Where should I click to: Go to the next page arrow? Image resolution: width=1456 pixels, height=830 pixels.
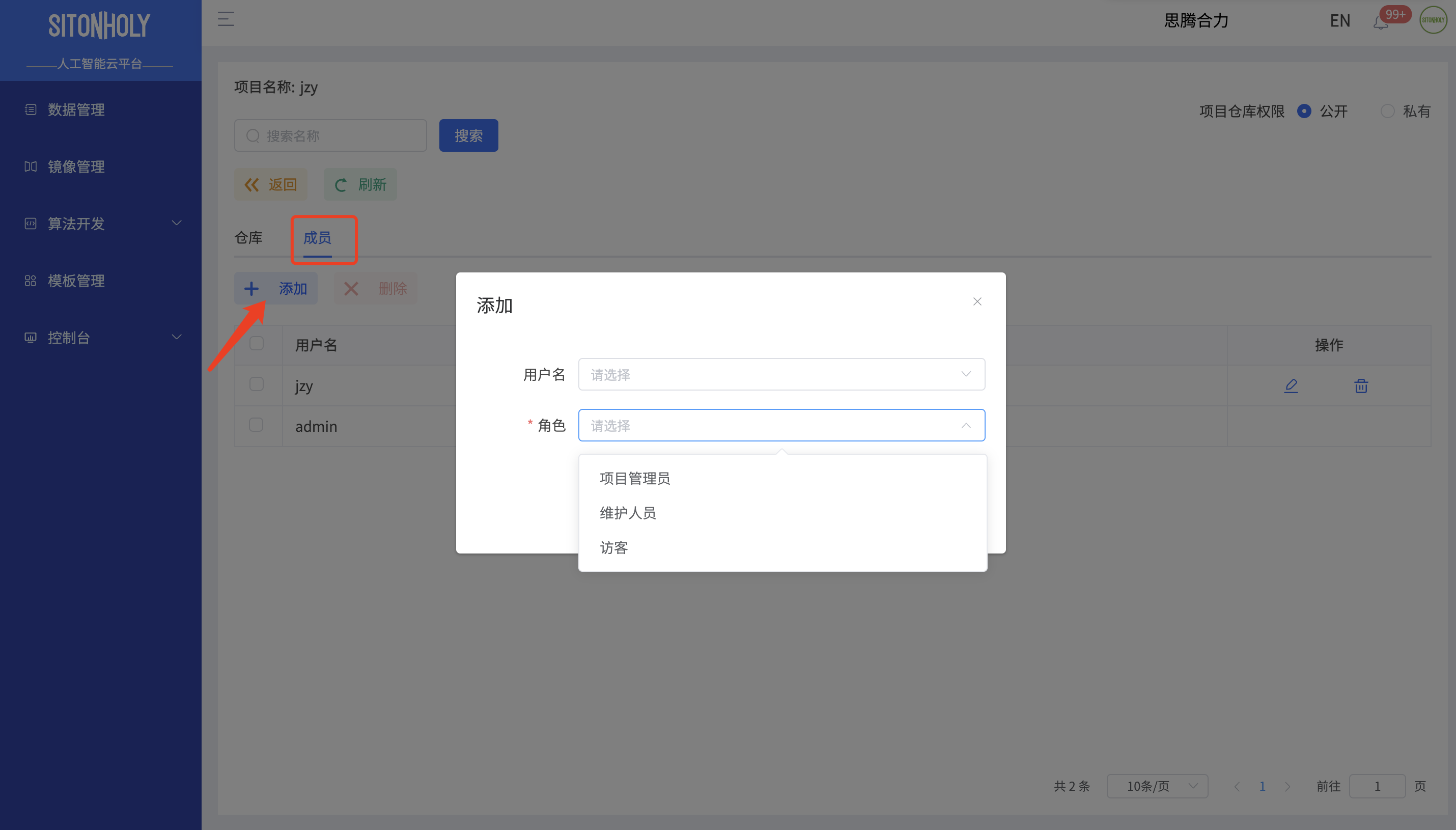click(1287, 787)
